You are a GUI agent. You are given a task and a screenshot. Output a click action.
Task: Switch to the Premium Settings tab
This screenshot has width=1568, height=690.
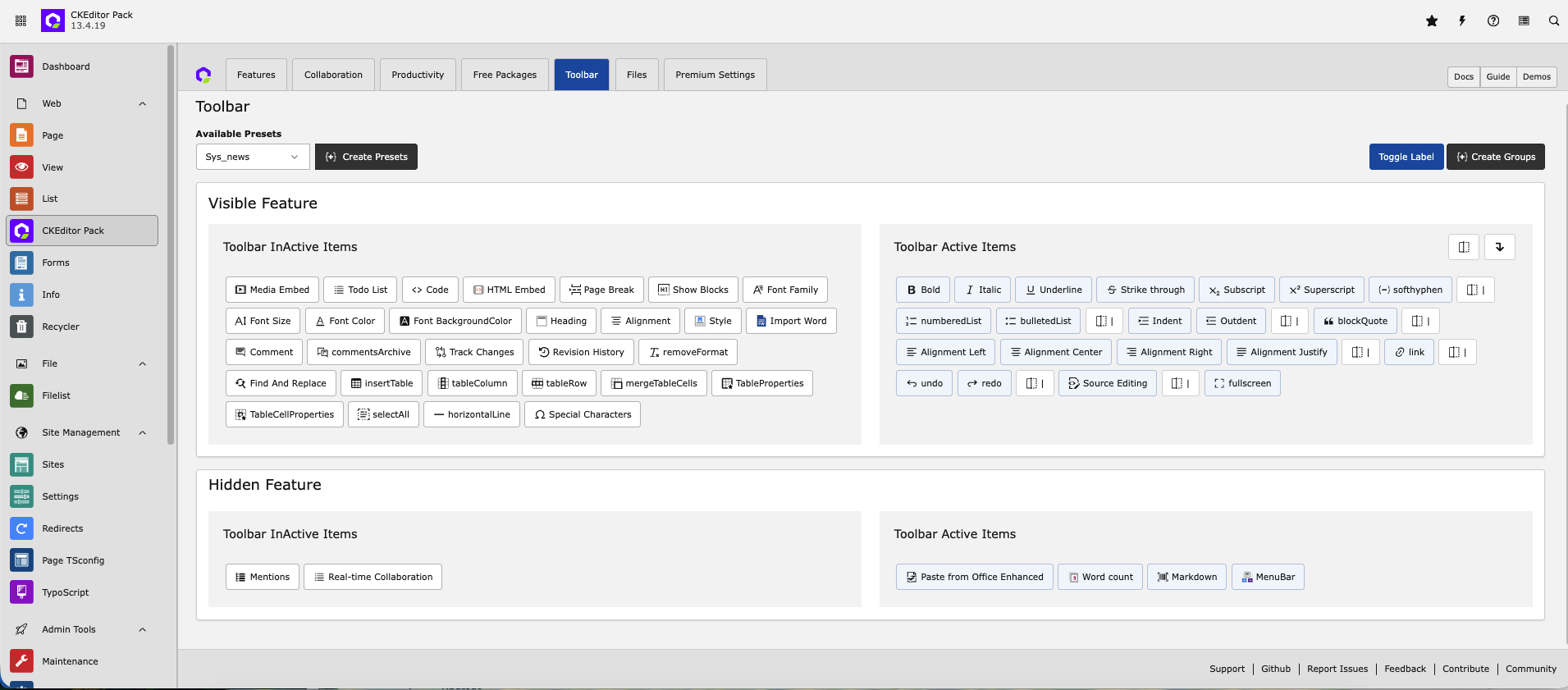pos(715,75)
